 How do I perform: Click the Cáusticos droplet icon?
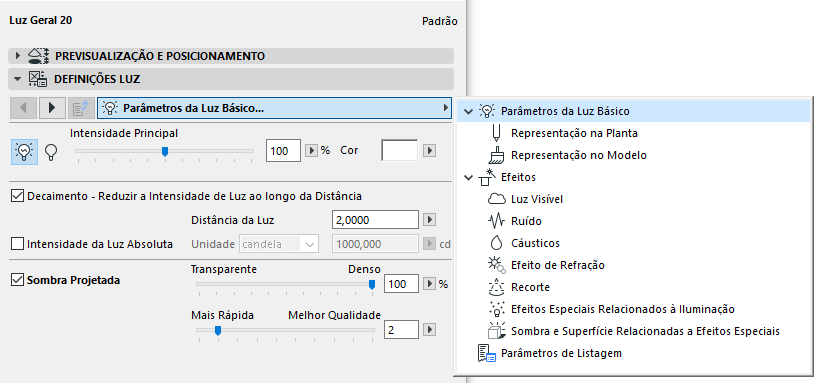tap(496, 243)
